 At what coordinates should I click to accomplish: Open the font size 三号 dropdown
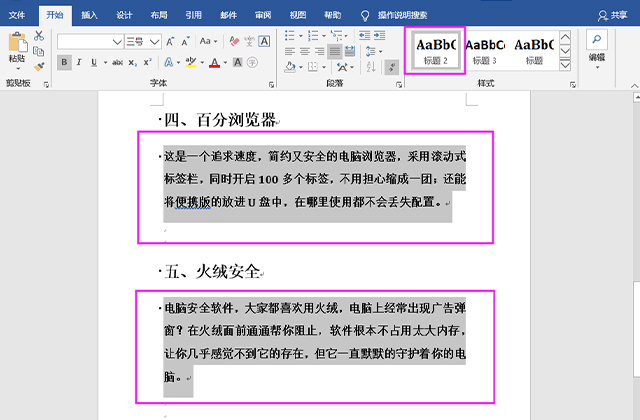pos(154,42)
